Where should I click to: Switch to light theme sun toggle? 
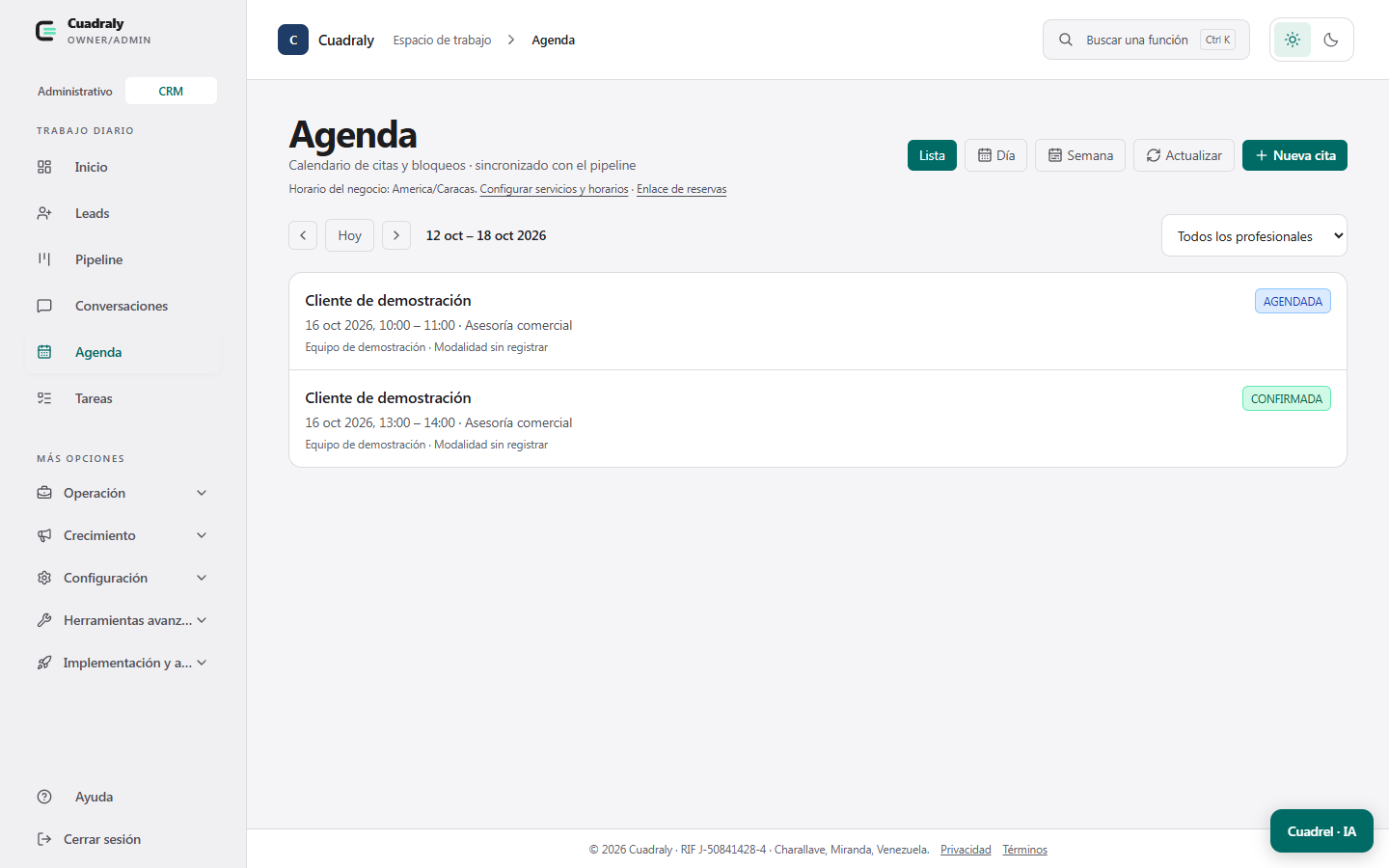[1293, 40]
